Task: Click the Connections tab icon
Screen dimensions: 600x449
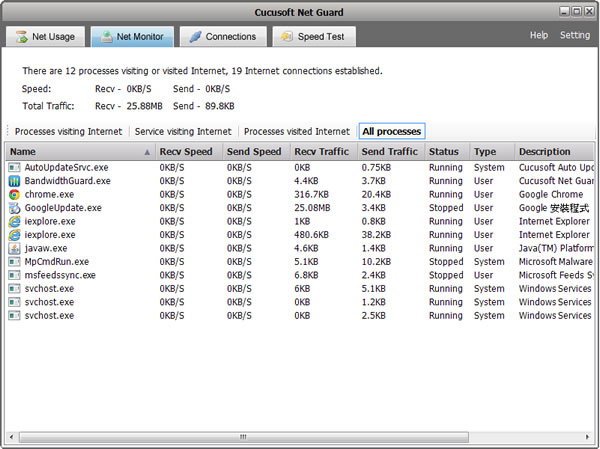Action: point(196,37)
